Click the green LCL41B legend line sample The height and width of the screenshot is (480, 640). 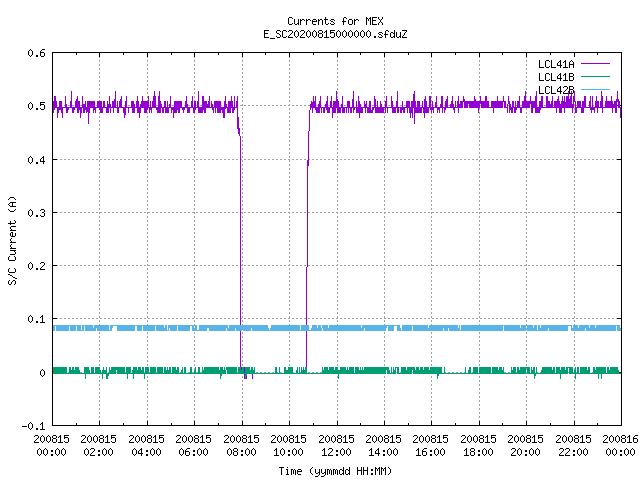(595, 76)
